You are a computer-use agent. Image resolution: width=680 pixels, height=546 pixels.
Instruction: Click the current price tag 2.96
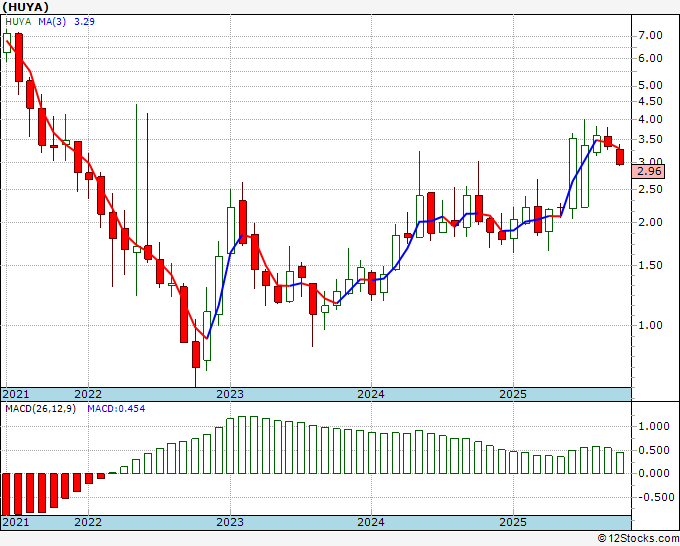pyautogui.click(x=649, y=171)
